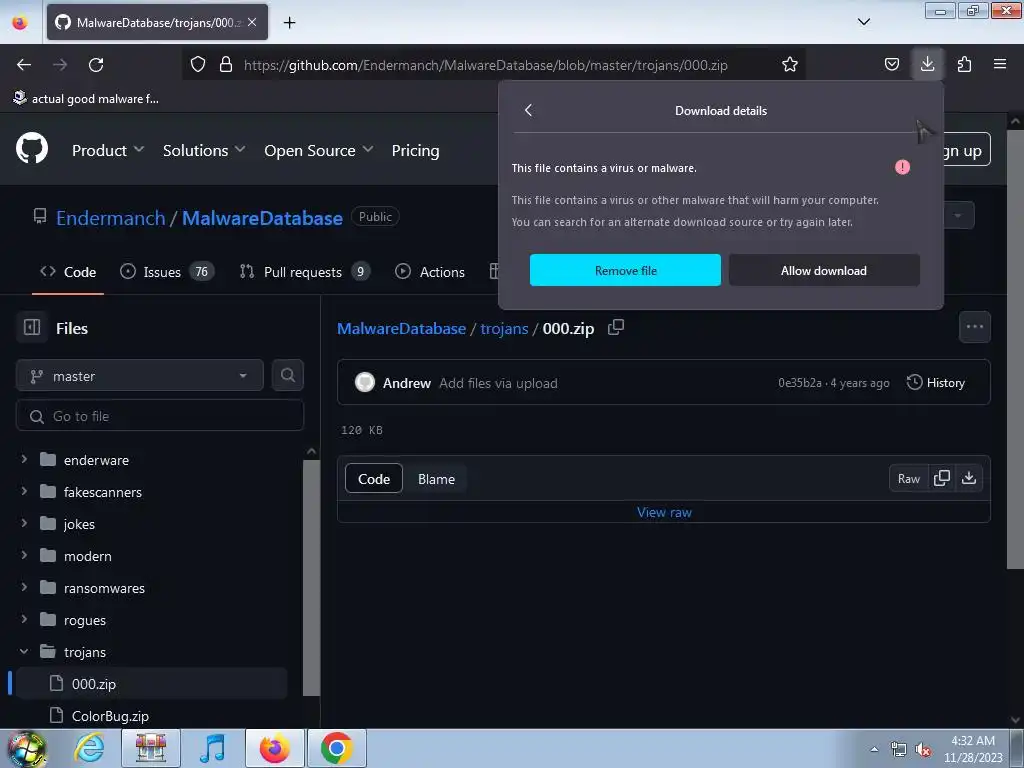This screenshot has width=1024, height=768.
Task: Click the View raw link
Action: 664,512
